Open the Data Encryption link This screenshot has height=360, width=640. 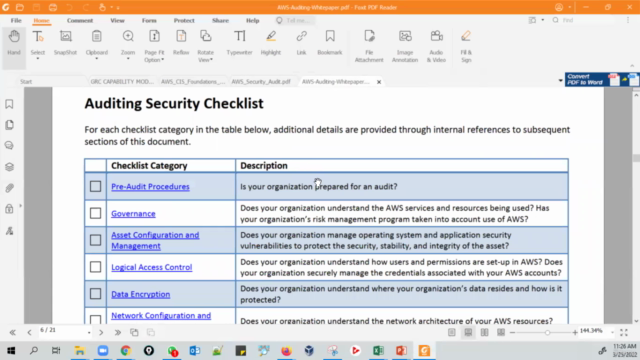(140, 294)
